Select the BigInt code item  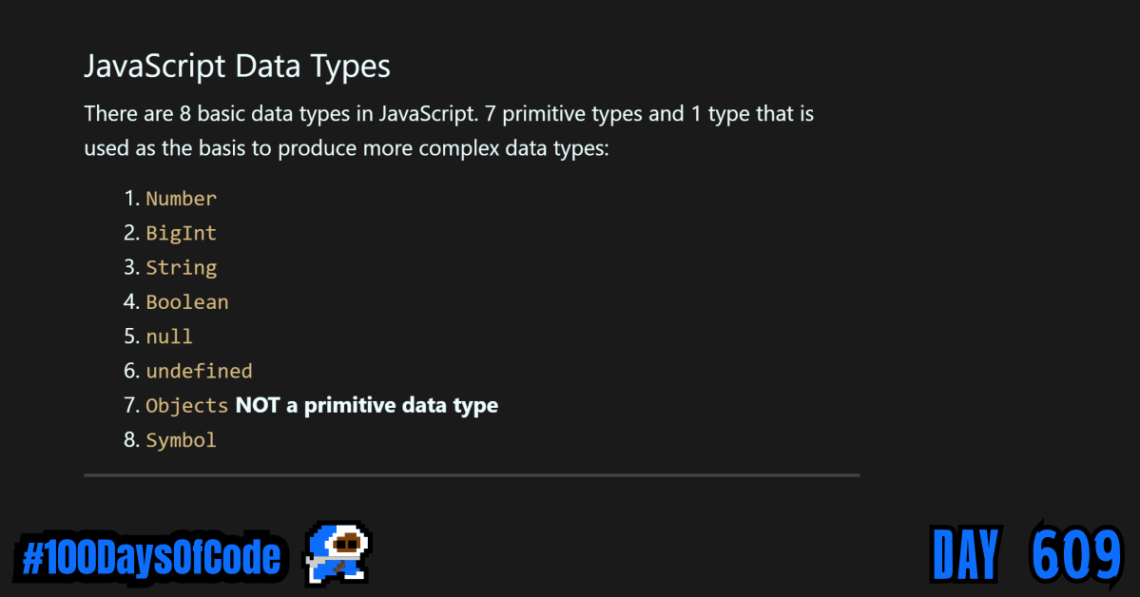click(181, 233)
